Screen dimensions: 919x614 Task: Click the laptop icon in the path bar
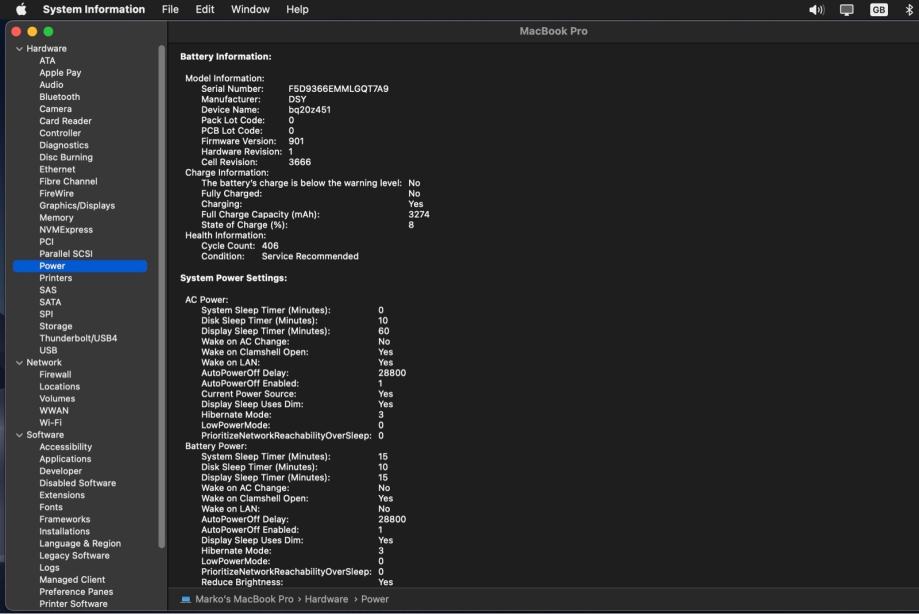186,599
